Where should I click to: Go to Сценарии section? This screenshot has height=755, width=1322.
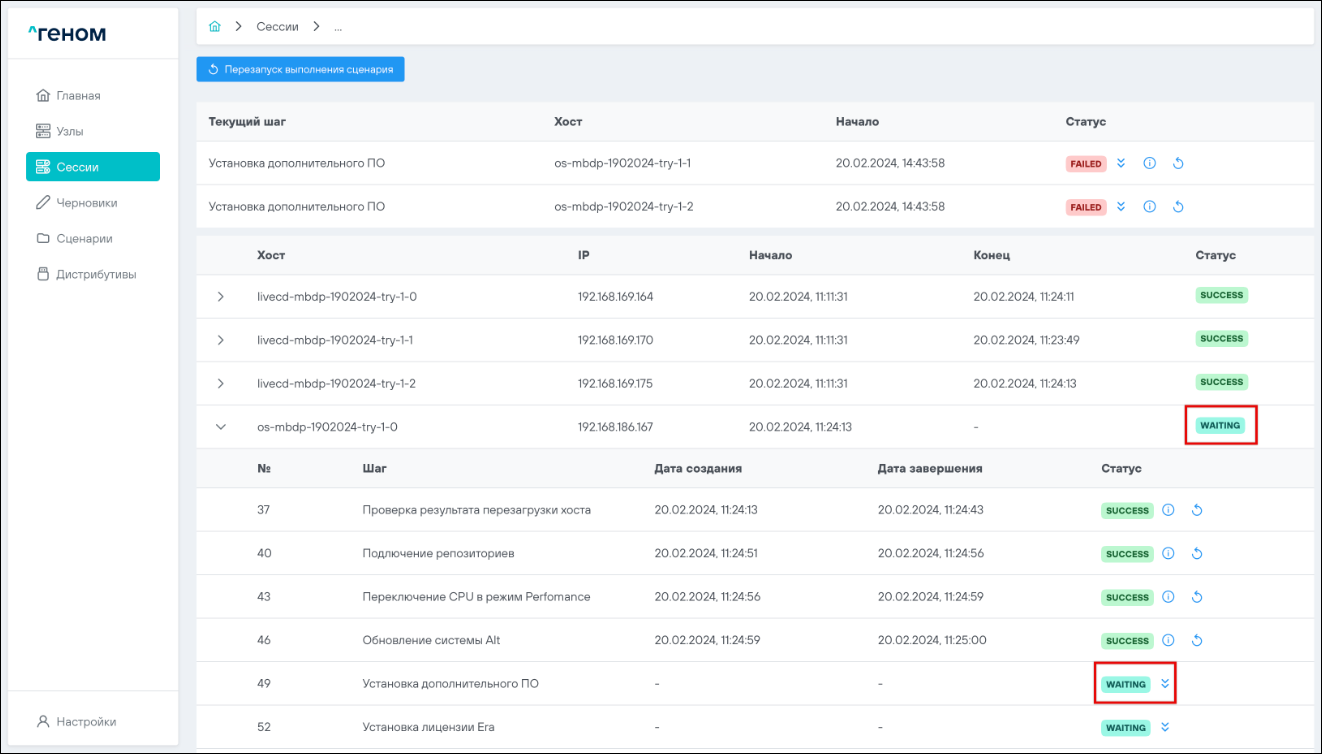(84, 239)
